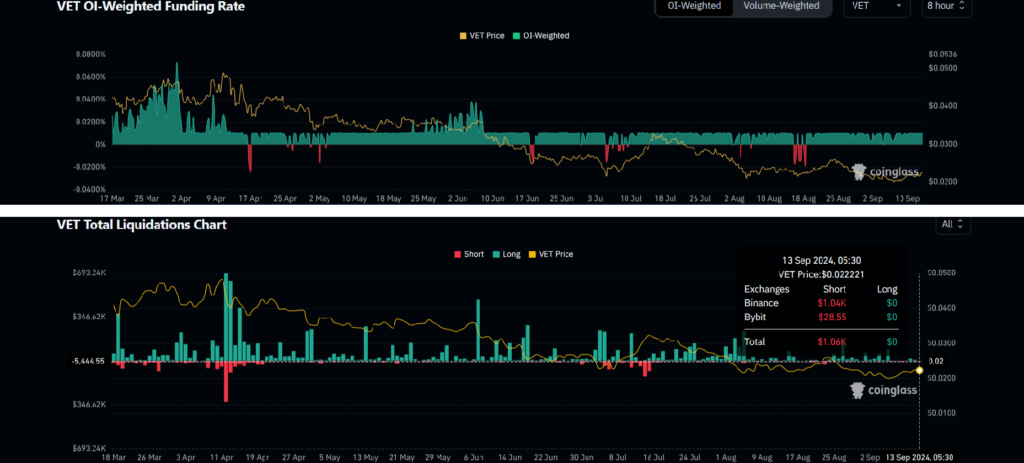Switch to the Volume-Weighted tab
This screenshot has width=1024, height=463.
[782, 6]
